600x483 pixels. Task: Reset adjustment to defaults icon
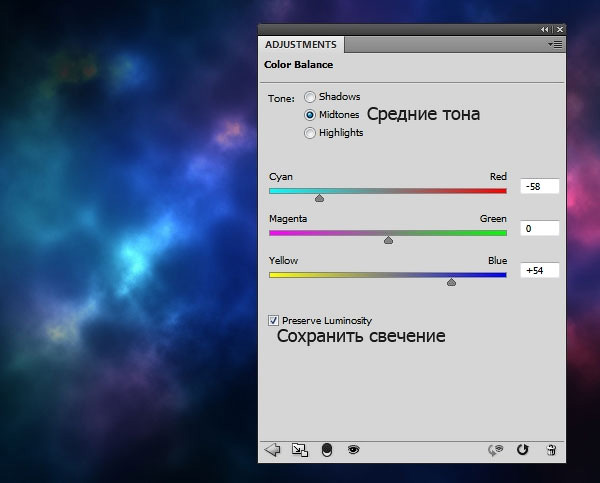[522, 449]
